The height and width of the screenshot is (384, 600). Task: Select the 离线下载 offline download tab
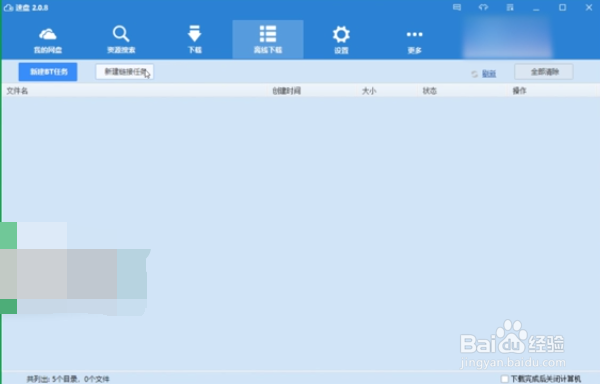pyautogui.click(x=268, y=40)
